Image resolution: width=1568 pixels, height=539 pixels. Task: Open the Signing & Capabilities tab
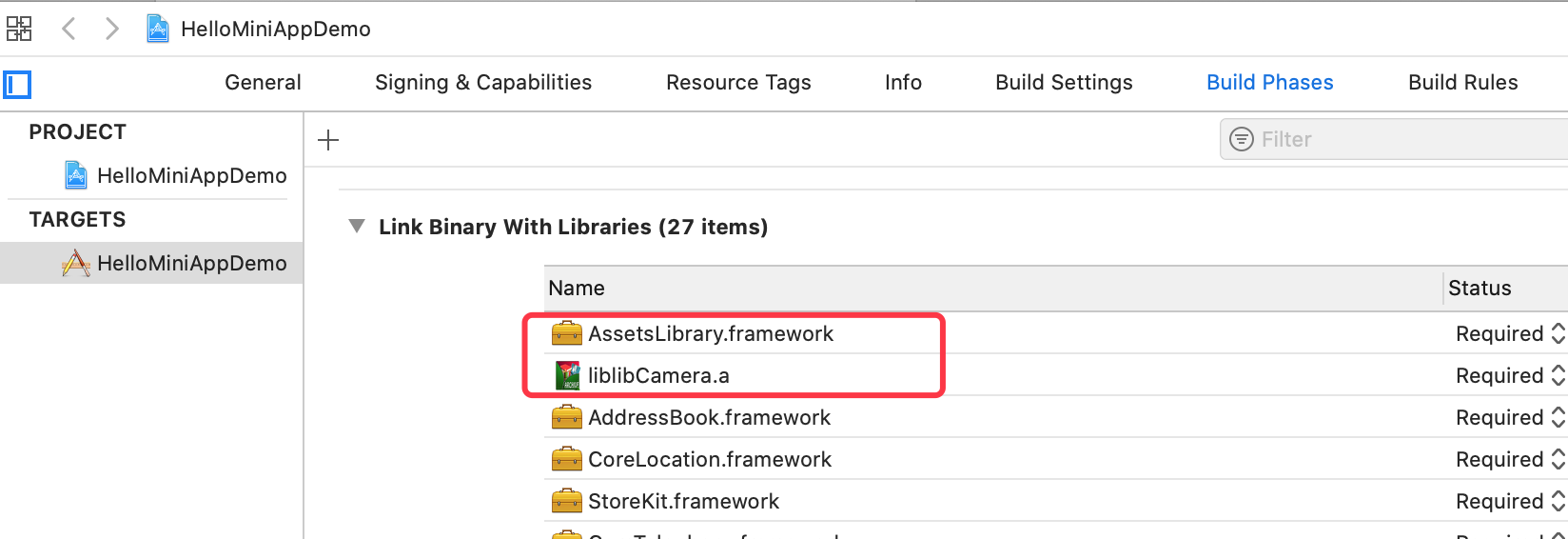click(483, 83)
